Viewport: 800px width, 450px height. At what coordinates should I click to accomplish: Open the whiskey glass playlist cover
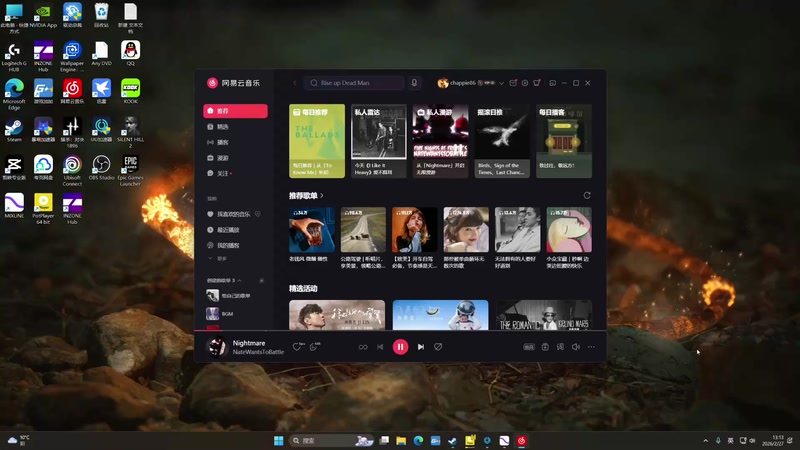tap(312, 230)
